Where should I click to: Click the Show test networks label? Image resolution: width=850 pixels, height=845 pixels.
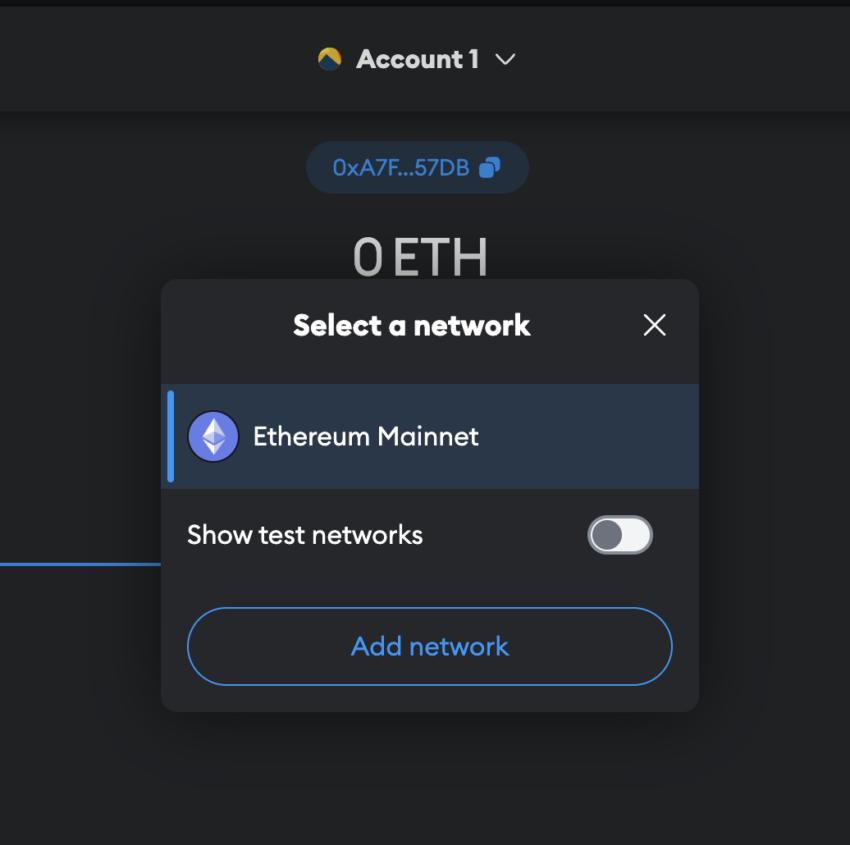pos(305,535)
